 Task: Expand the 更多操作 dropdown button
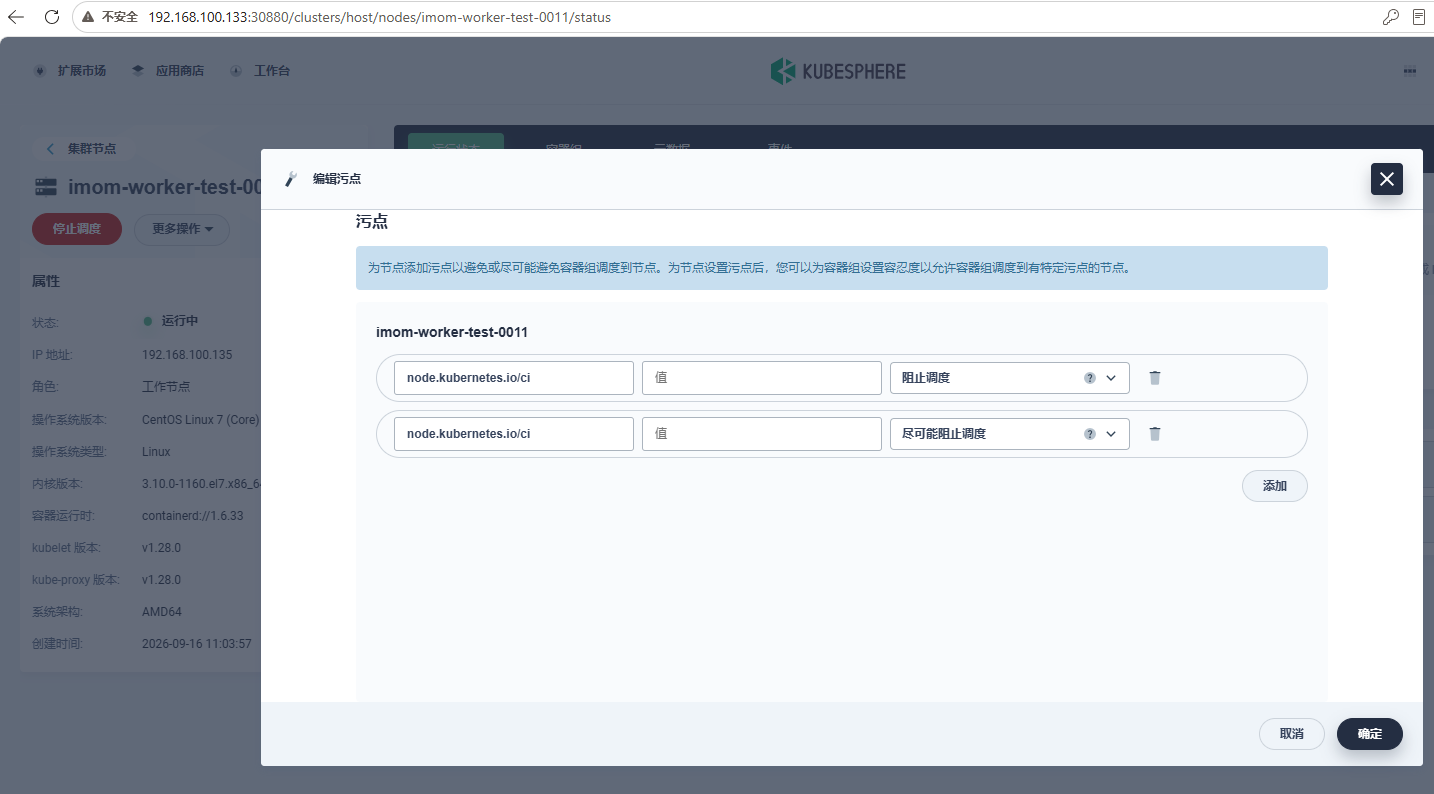point(182,229)
